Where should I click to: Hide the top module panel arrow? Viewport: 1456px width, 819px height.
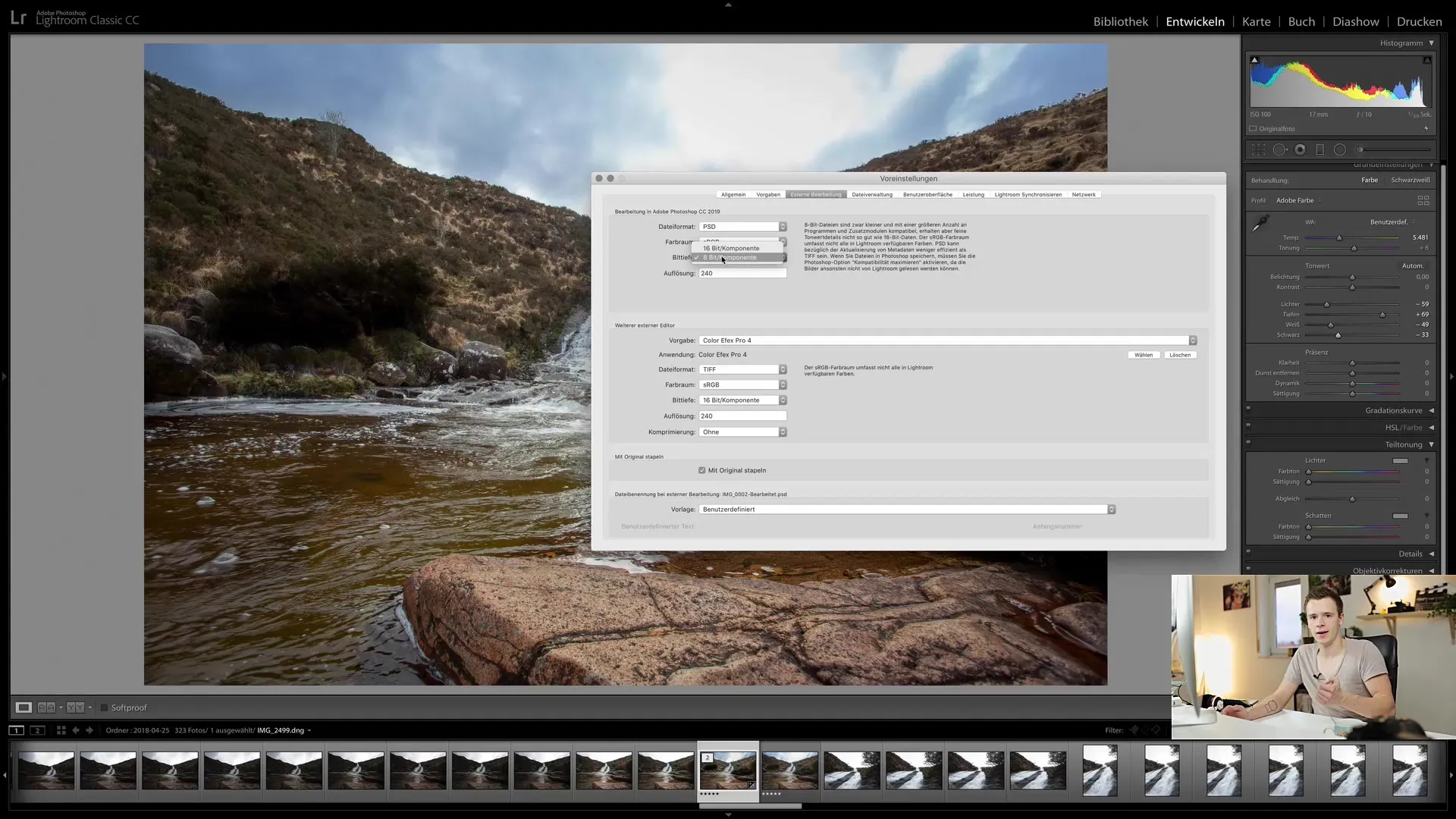pyautogui.click(x=728, y=5)
